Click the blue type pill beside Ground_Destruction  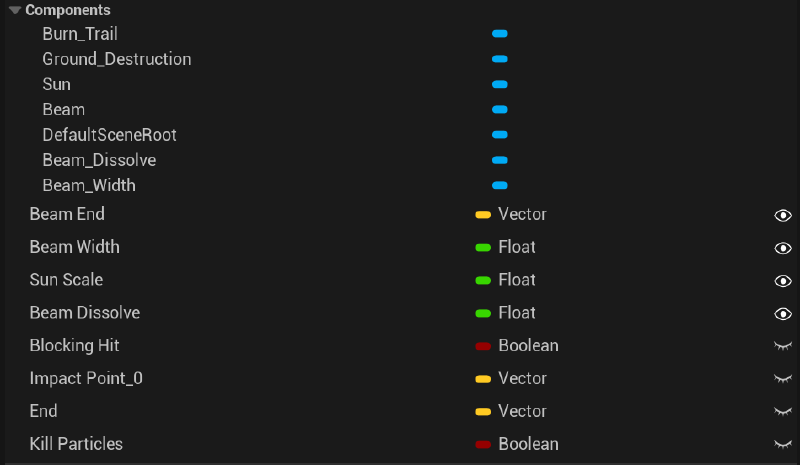pyautogui.click(x=500, y=59)
